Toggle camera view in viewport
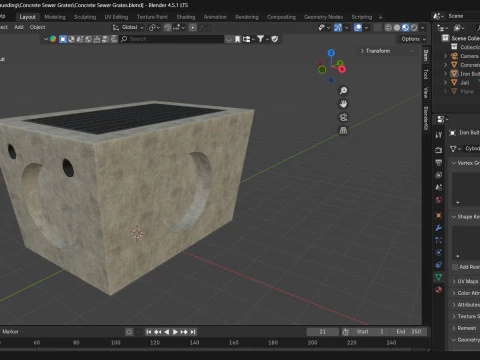Viewport: 480px width, 360px height. tap(343, 117)
